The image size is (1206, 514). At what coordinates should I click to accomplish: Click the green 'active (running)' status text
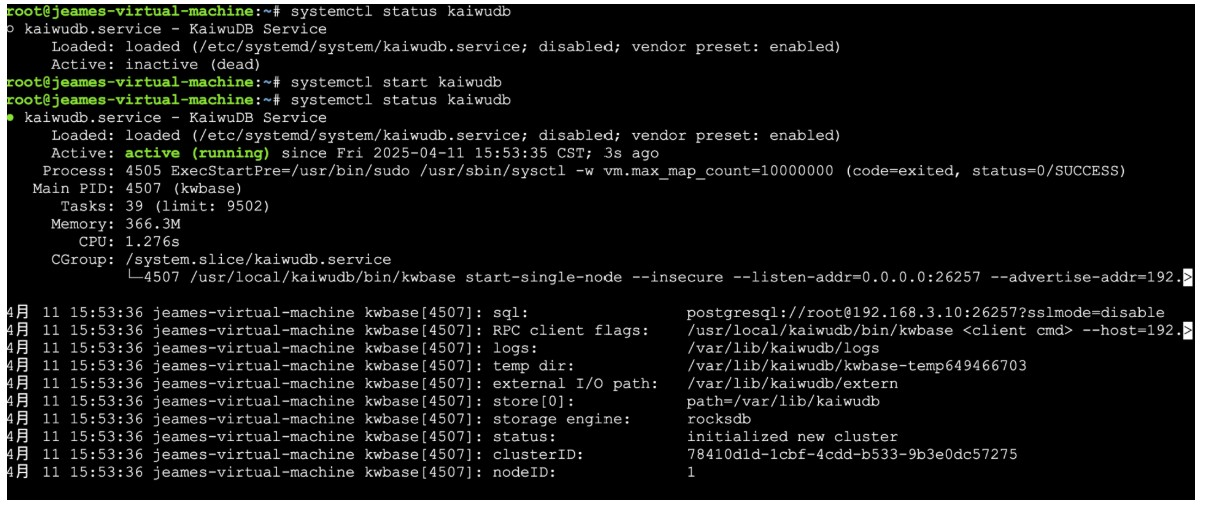[x=197, y=153]
